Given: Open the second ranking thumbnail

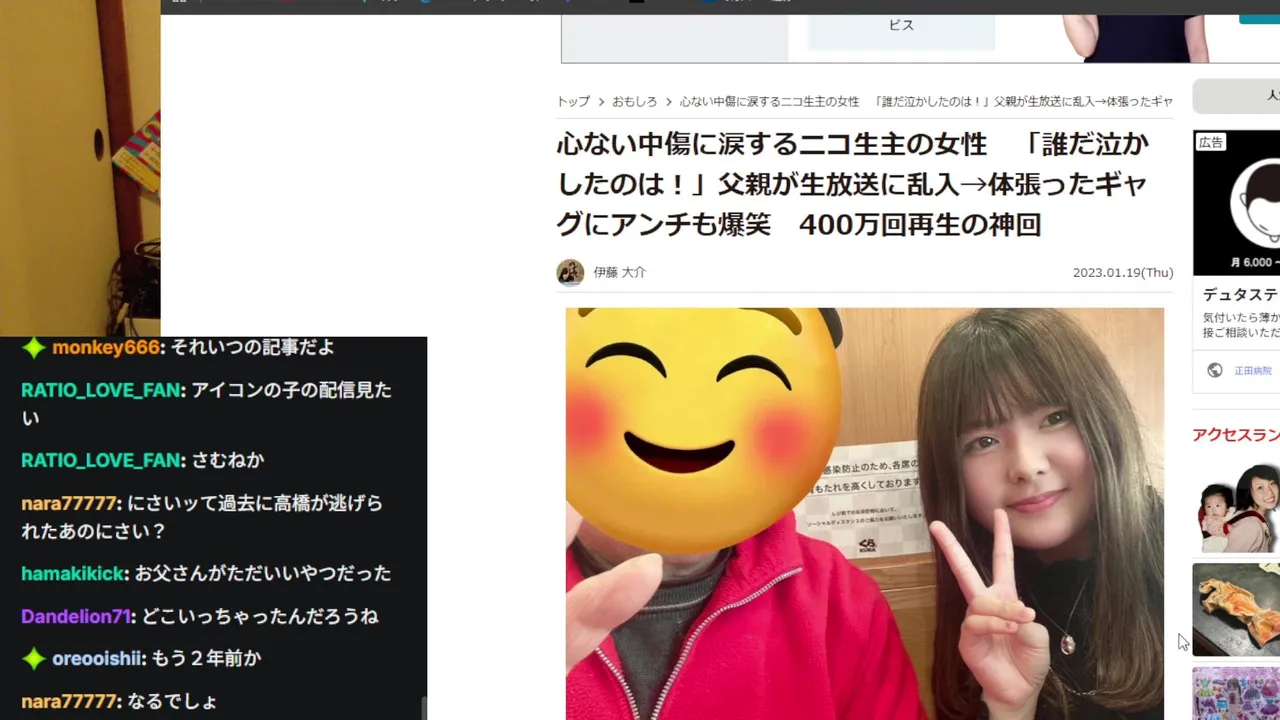Looking at the screenshot, I should point(1236,609).
